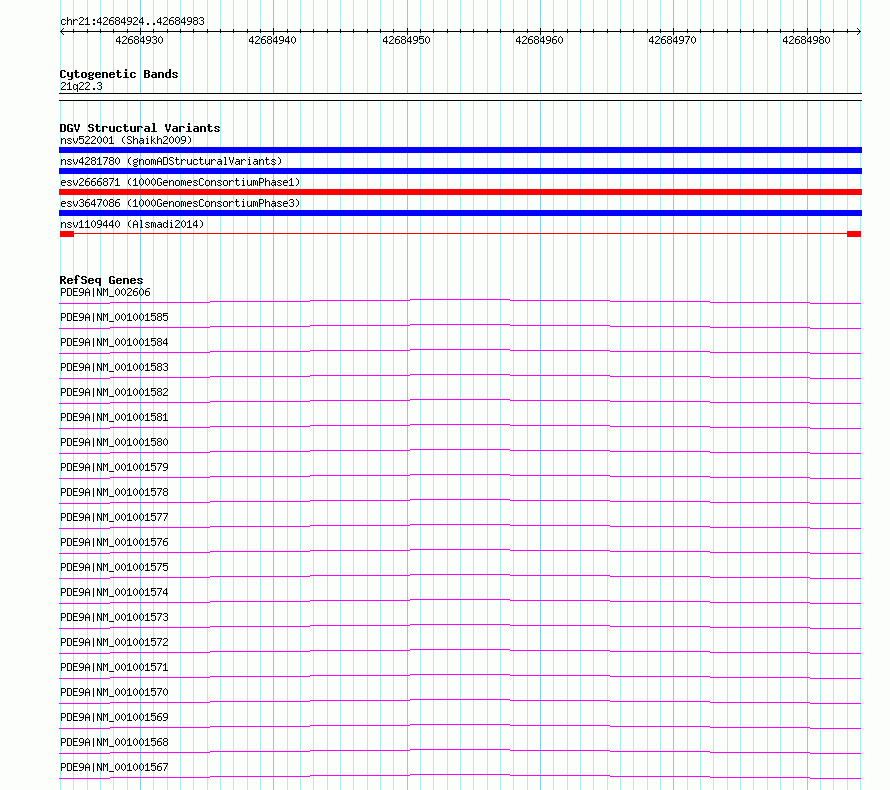This screenshot has height=790, width=890.
Task: Click ruler position 42684980
Action: pos(807,40)
